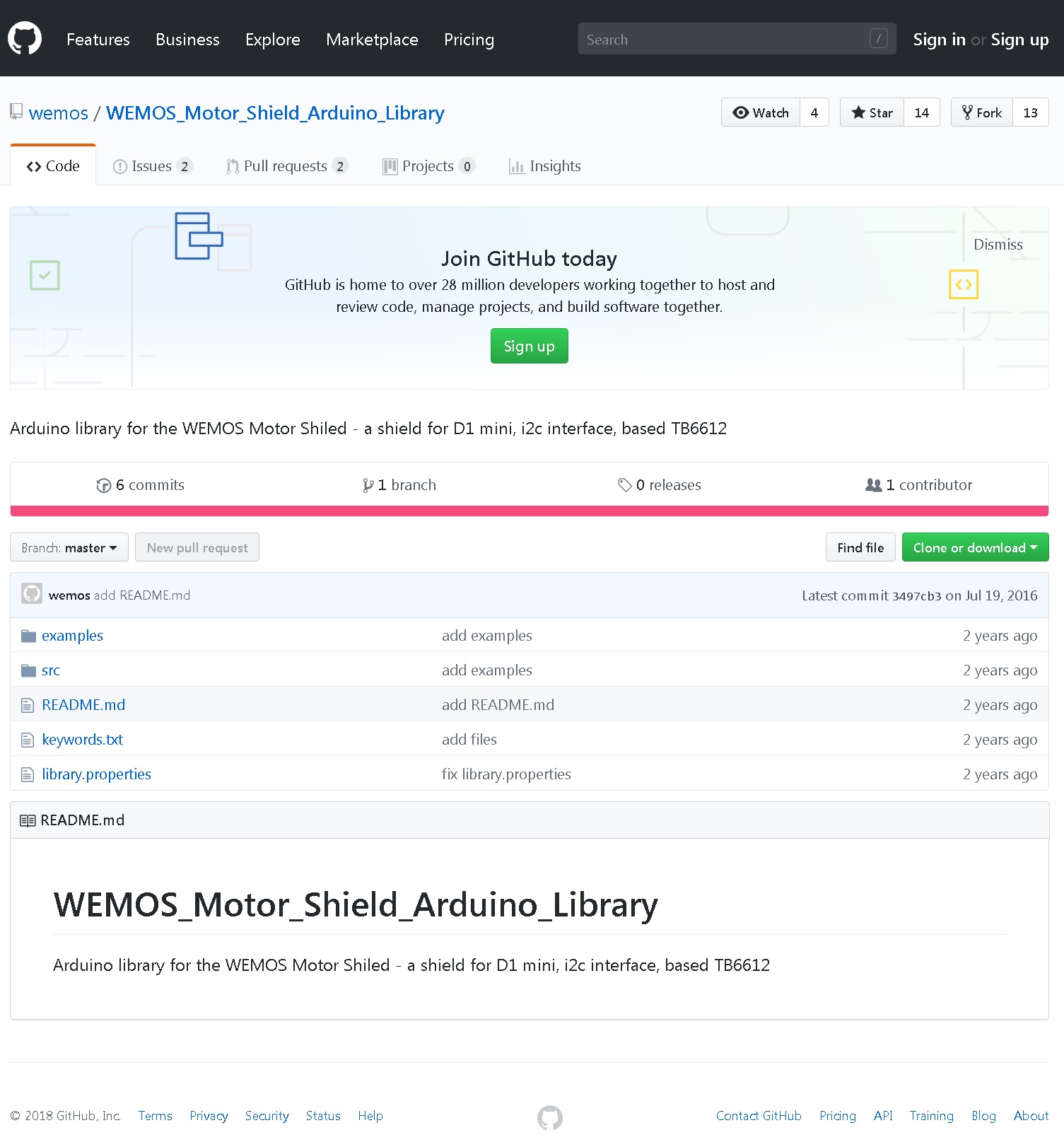Switch to the Issues tab
This screenshot has height=1135, width=1064.
coord(153,166)
